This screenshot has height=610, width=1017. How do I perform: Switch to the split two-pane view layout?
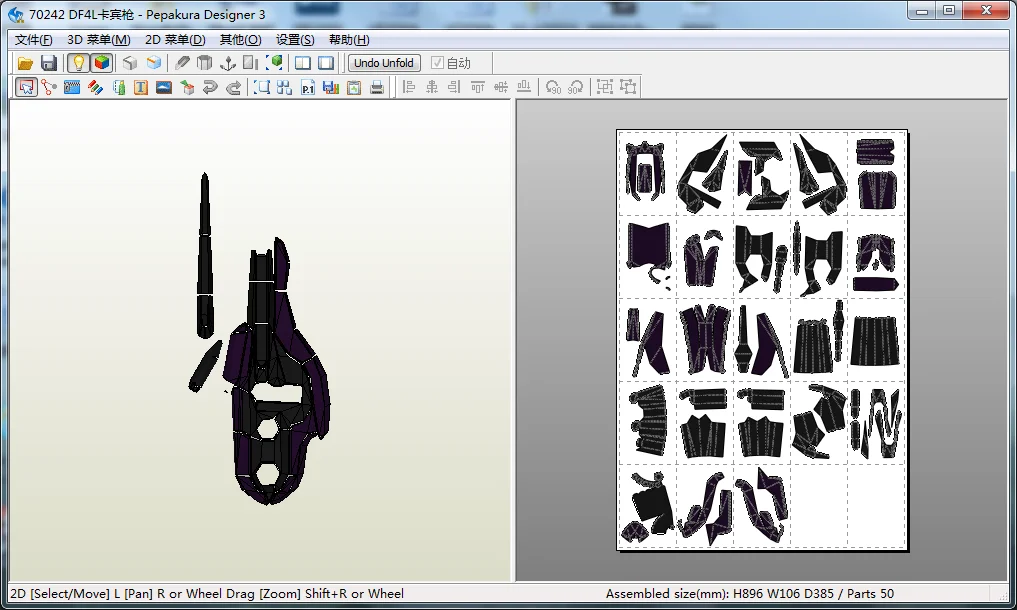point(303,63)
